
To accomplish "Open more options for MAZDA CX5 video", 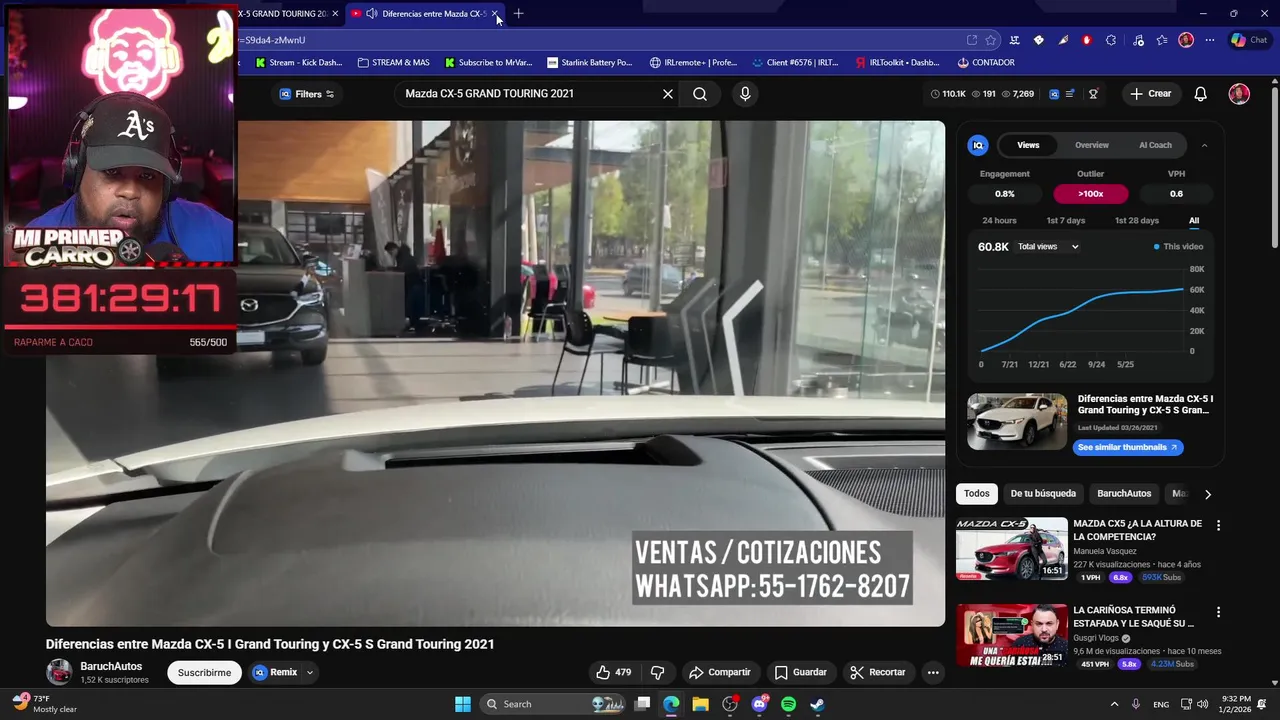I will pyautogui.click(x=1218, y=525).
